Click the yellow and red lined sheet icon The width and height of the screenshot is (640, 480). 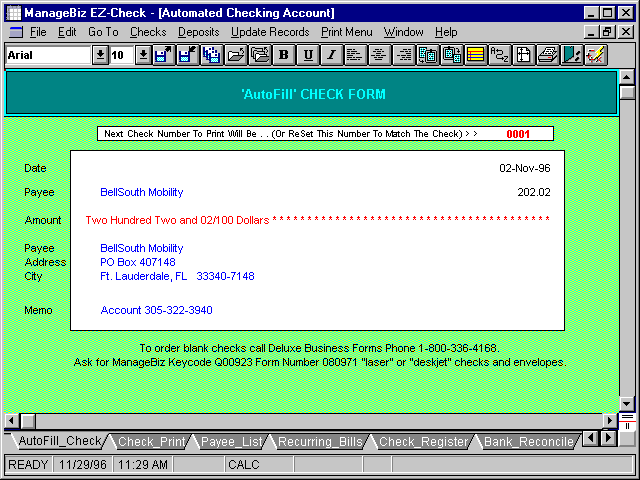[475, 55]
